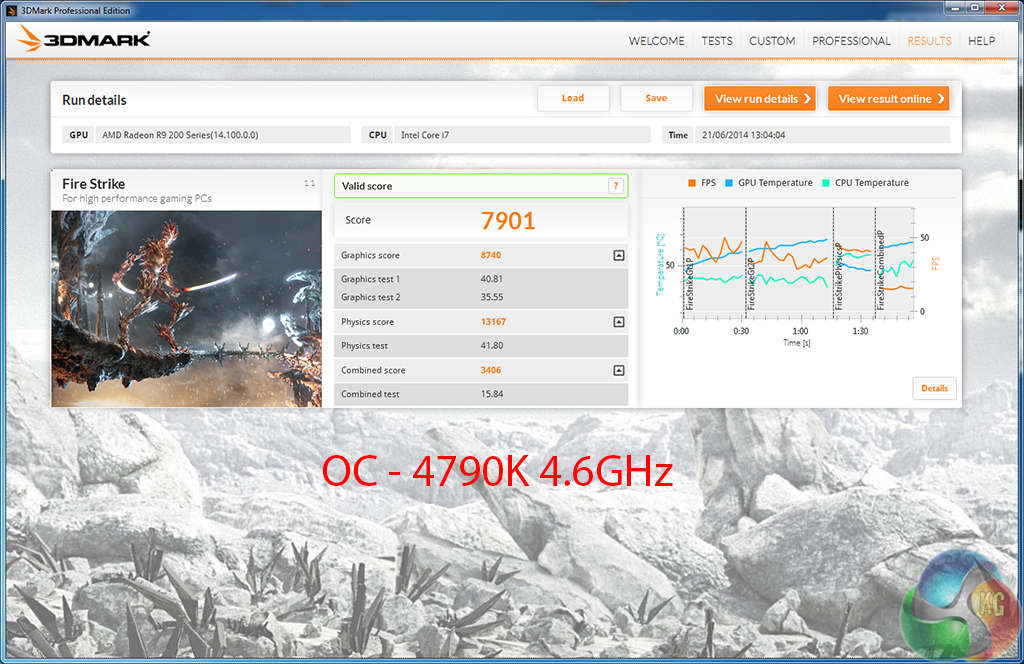
Task: Collapse the Combined score details with its arrow
Action: (618, 370)
